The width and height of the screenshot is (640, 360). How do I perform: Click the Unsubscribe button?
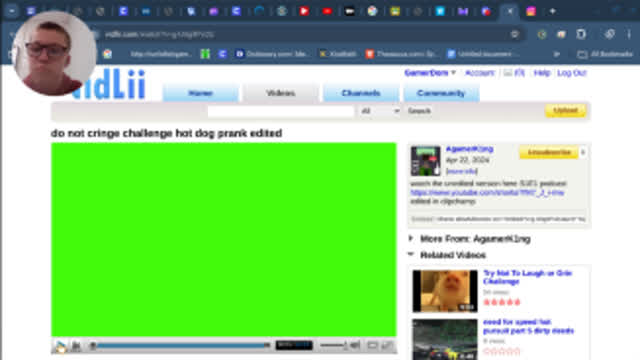click(549, 152)
